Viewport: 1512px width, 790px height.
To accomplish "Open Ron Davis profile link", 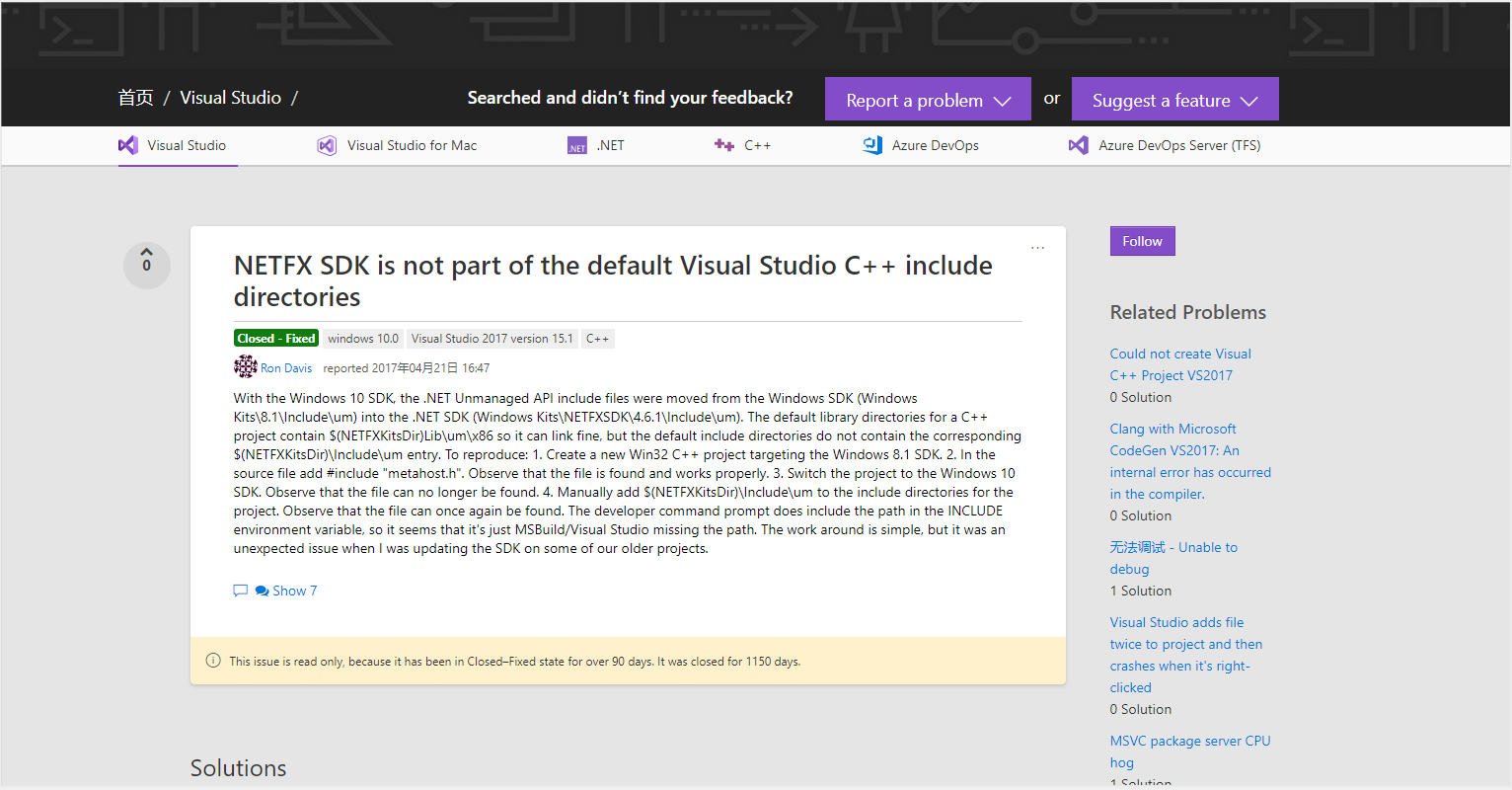I will coord(286,368).
